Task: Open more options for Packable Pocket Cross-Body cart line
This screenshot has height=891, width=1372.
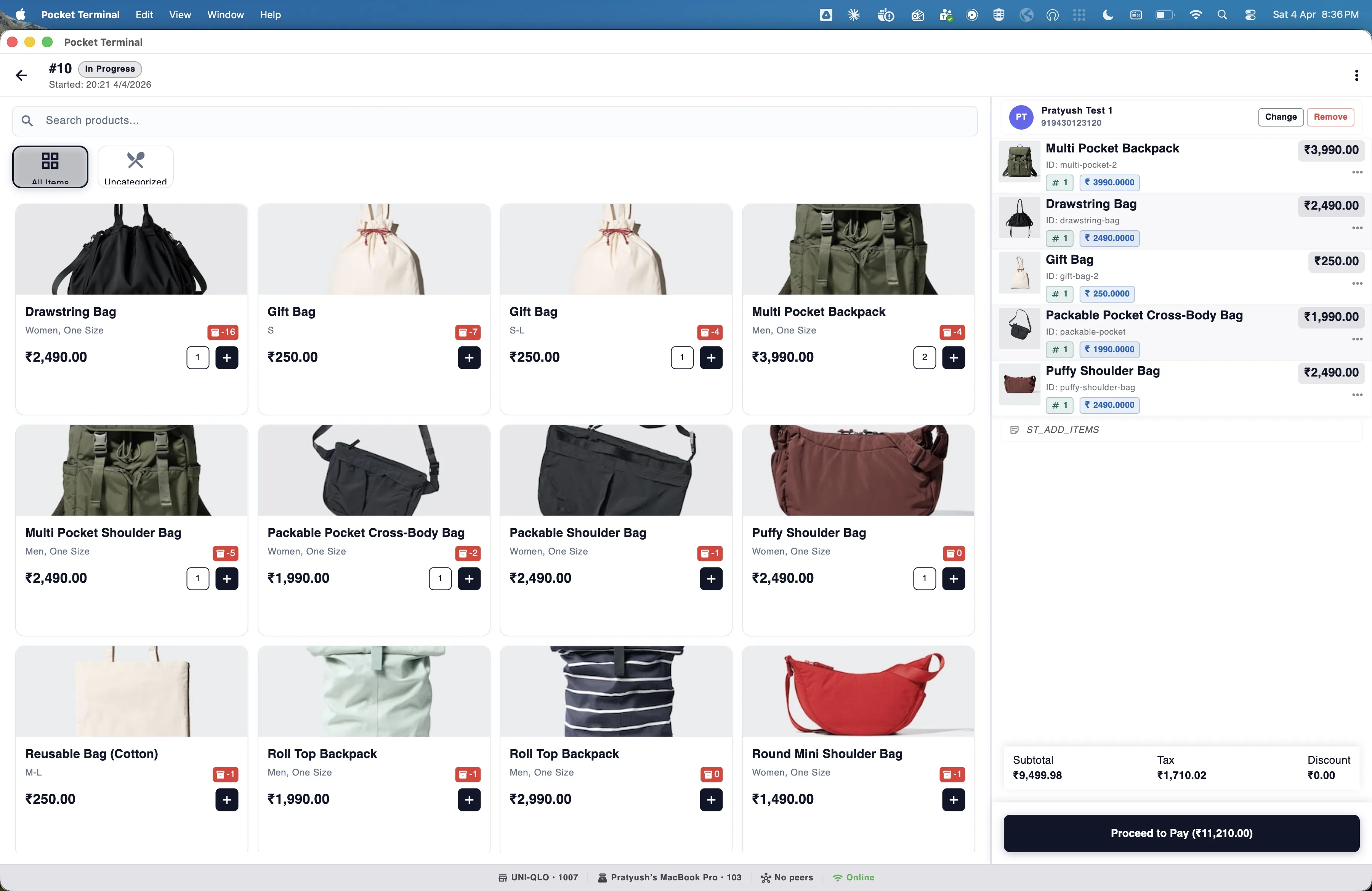Action: coord(1357,340)
